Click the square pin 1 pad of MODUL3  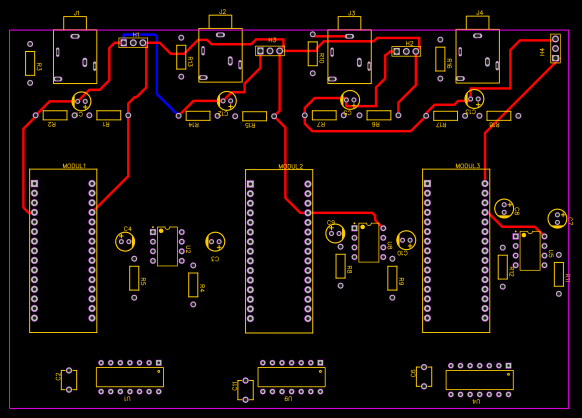(x=427, y=183)
